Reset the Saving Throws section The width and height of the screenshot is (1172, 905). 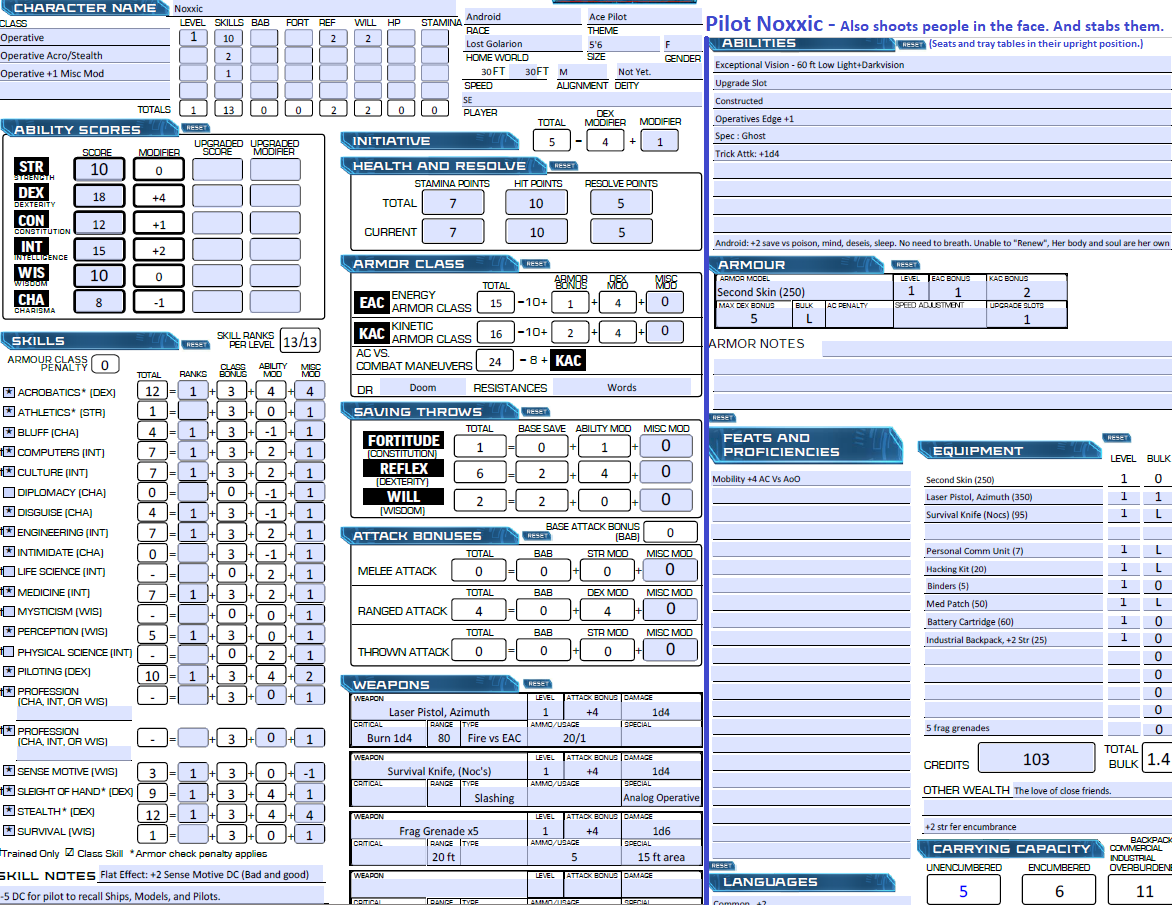(536, 412)
